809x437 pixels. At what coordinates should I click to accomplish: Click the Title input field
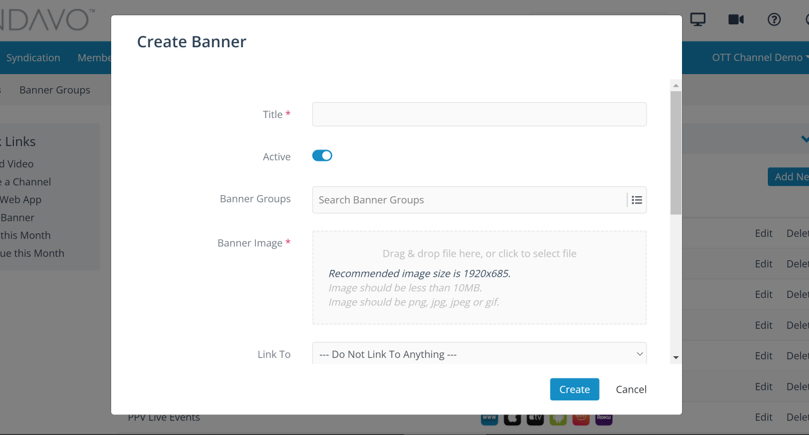click(479, 114)
